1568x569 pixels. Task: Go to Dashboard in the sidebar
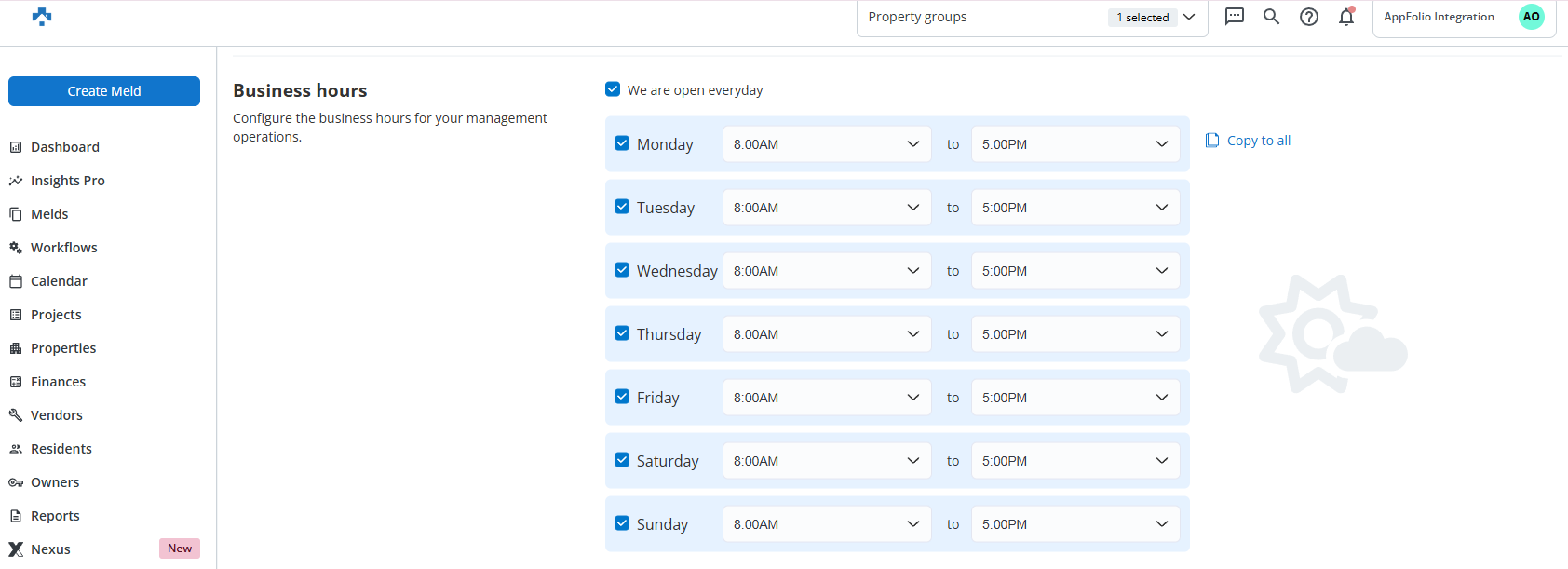pos(64,147)
